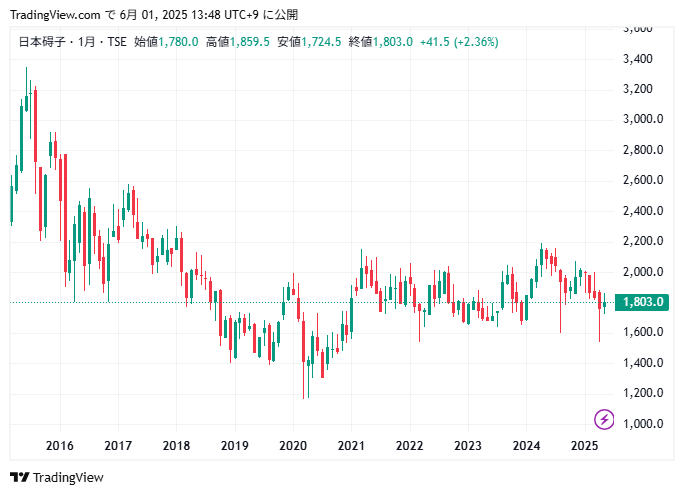684x495 pixels.
Task: Click the 2020 label on the time axis
Action: point(293,446)
